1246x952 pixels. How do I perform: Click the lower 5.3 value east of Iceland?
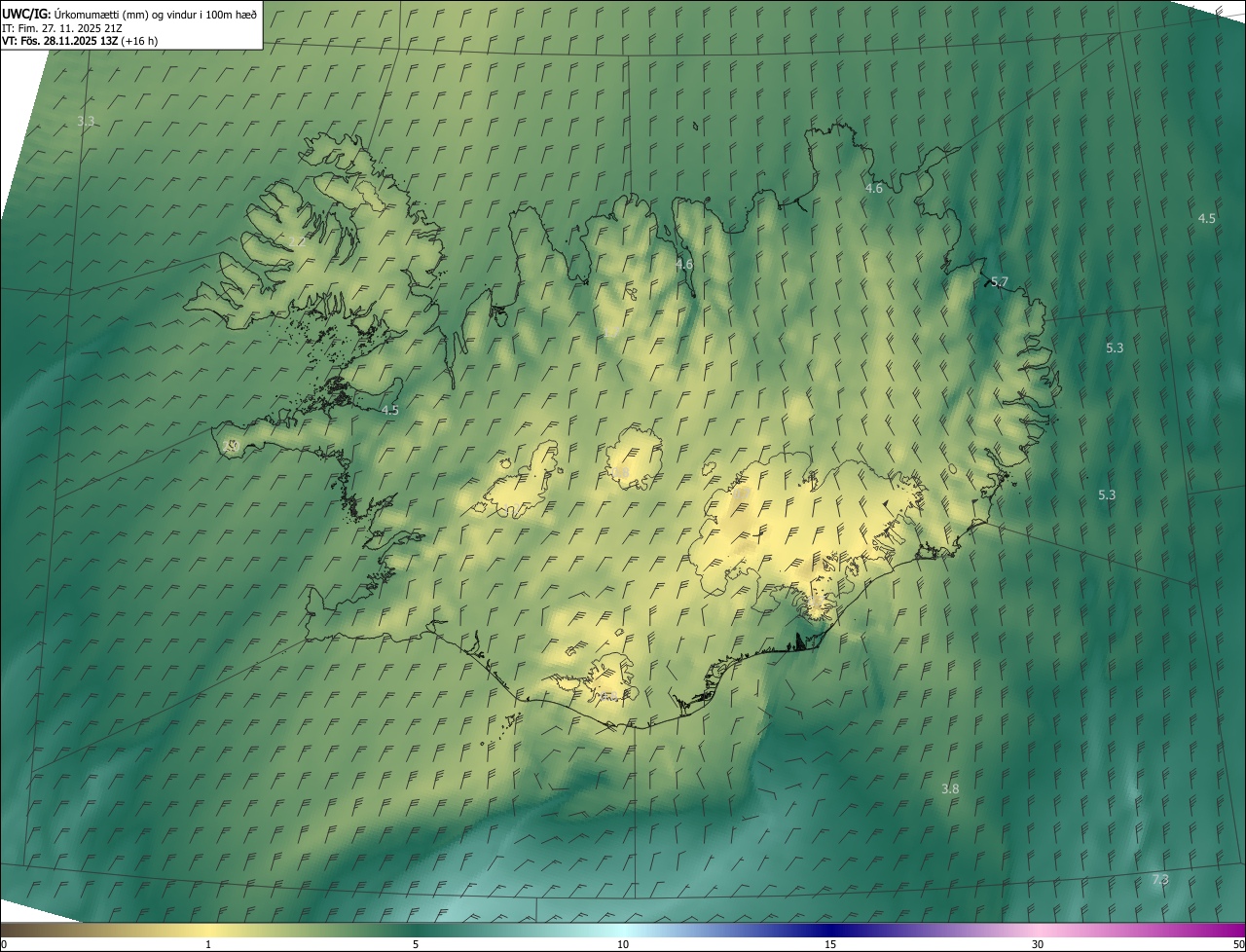coord(1107,494)
